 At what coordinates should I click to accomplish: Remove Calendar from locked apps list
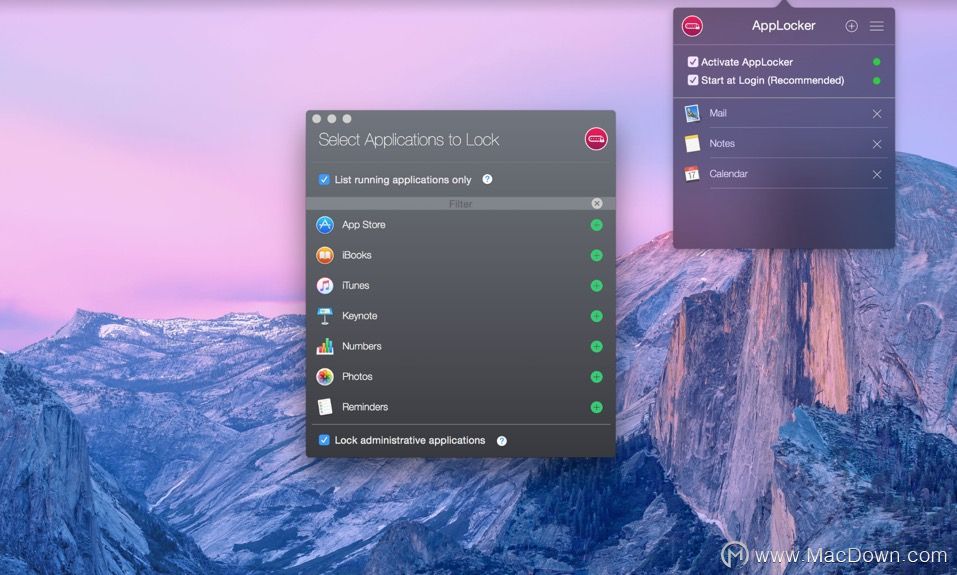tap(876, 175)
